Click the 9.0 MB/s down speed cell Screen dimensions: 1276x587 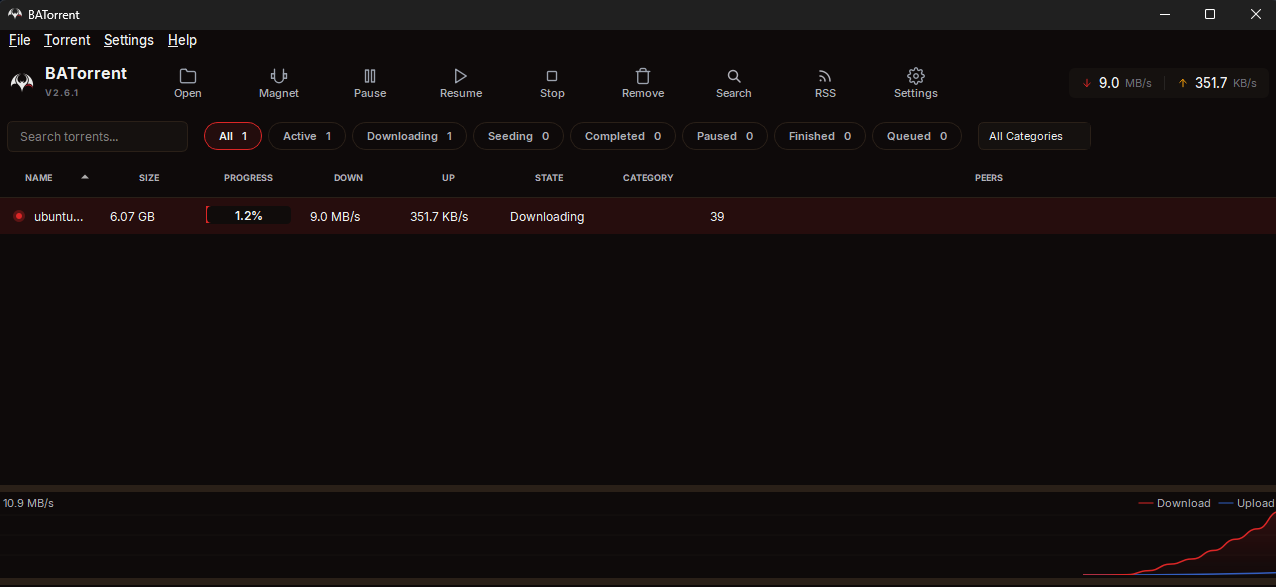tap(335, 216)
